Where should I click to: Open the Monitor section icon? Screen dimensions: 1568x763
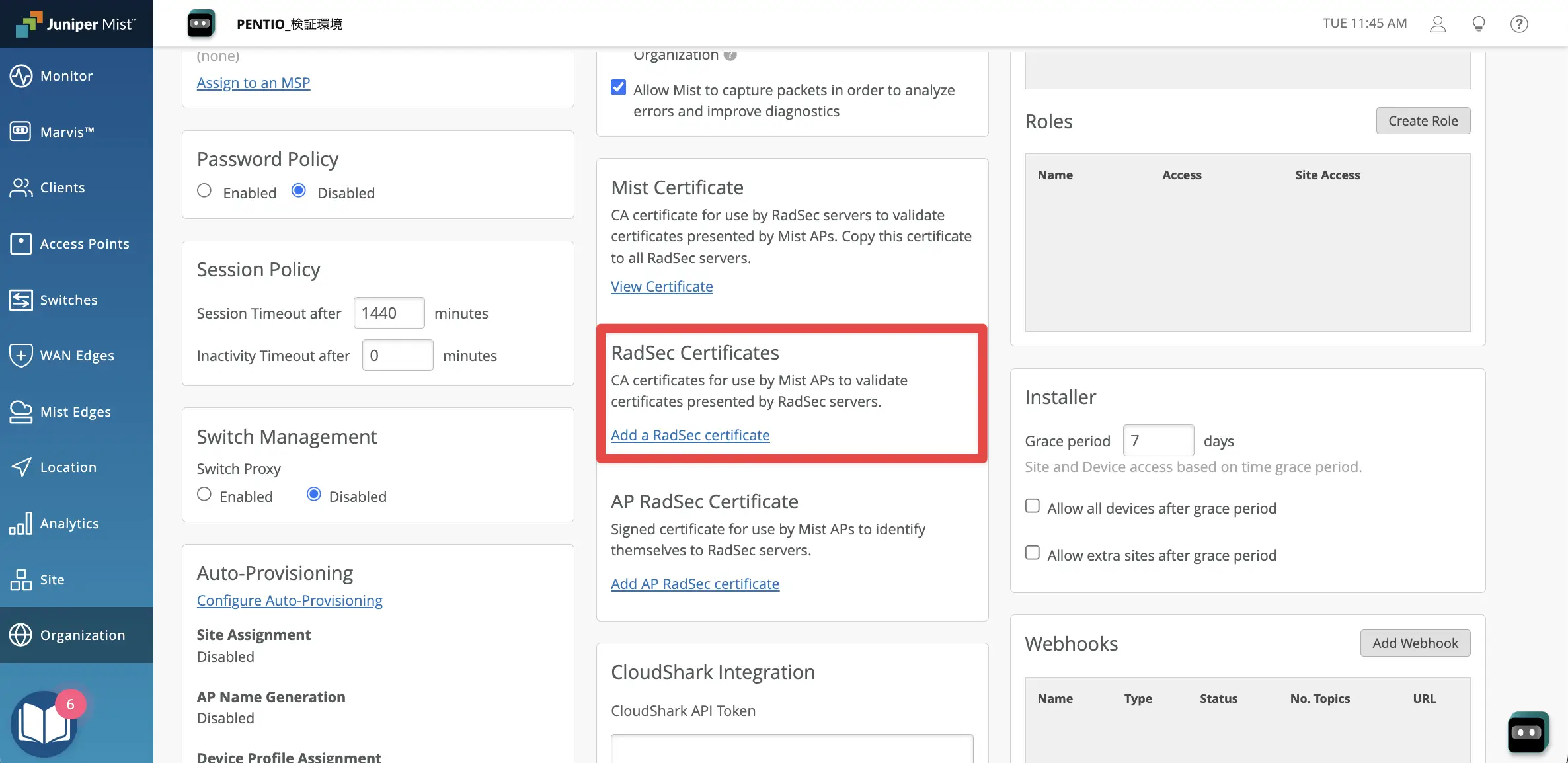(20, 76)
